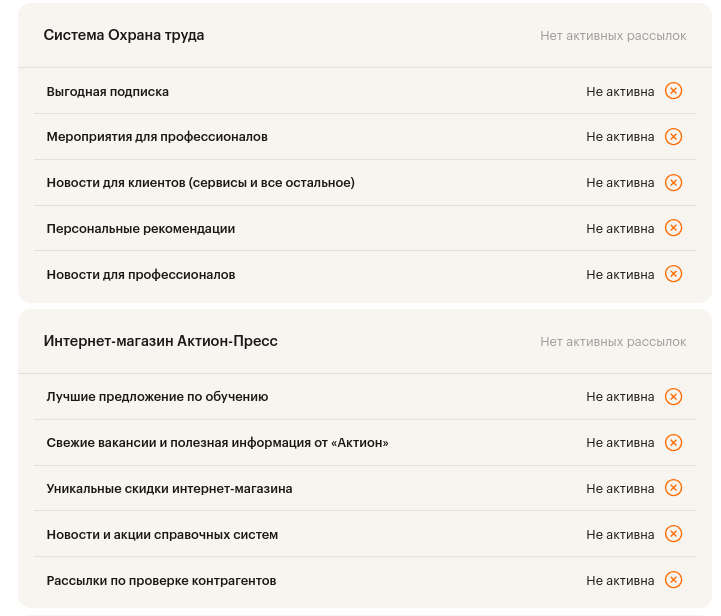Select the Уникальные скидки интернет-магазина label

coord(169,489)
